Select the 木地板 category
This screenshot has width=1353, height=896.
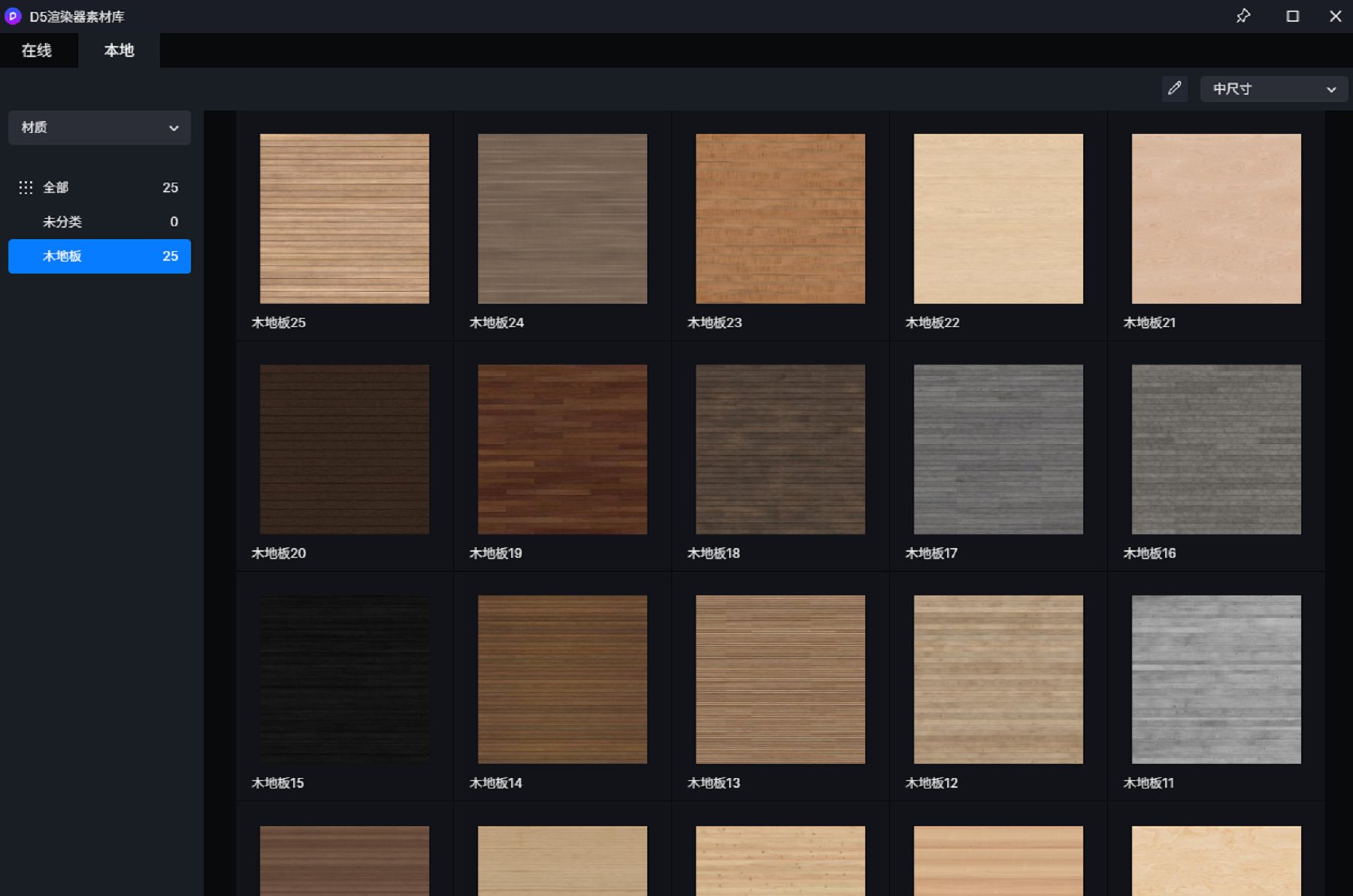tap(99, 256)
